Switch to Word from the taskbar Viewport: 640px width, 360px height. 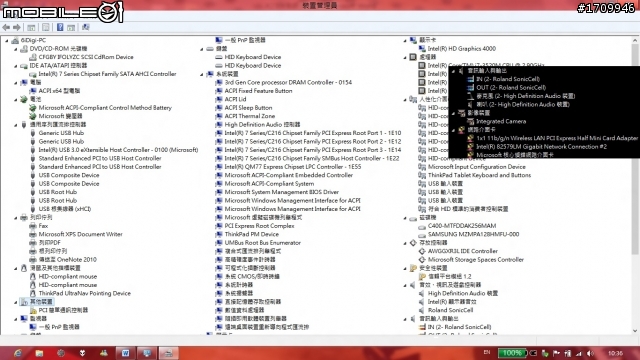click(125, 353)
